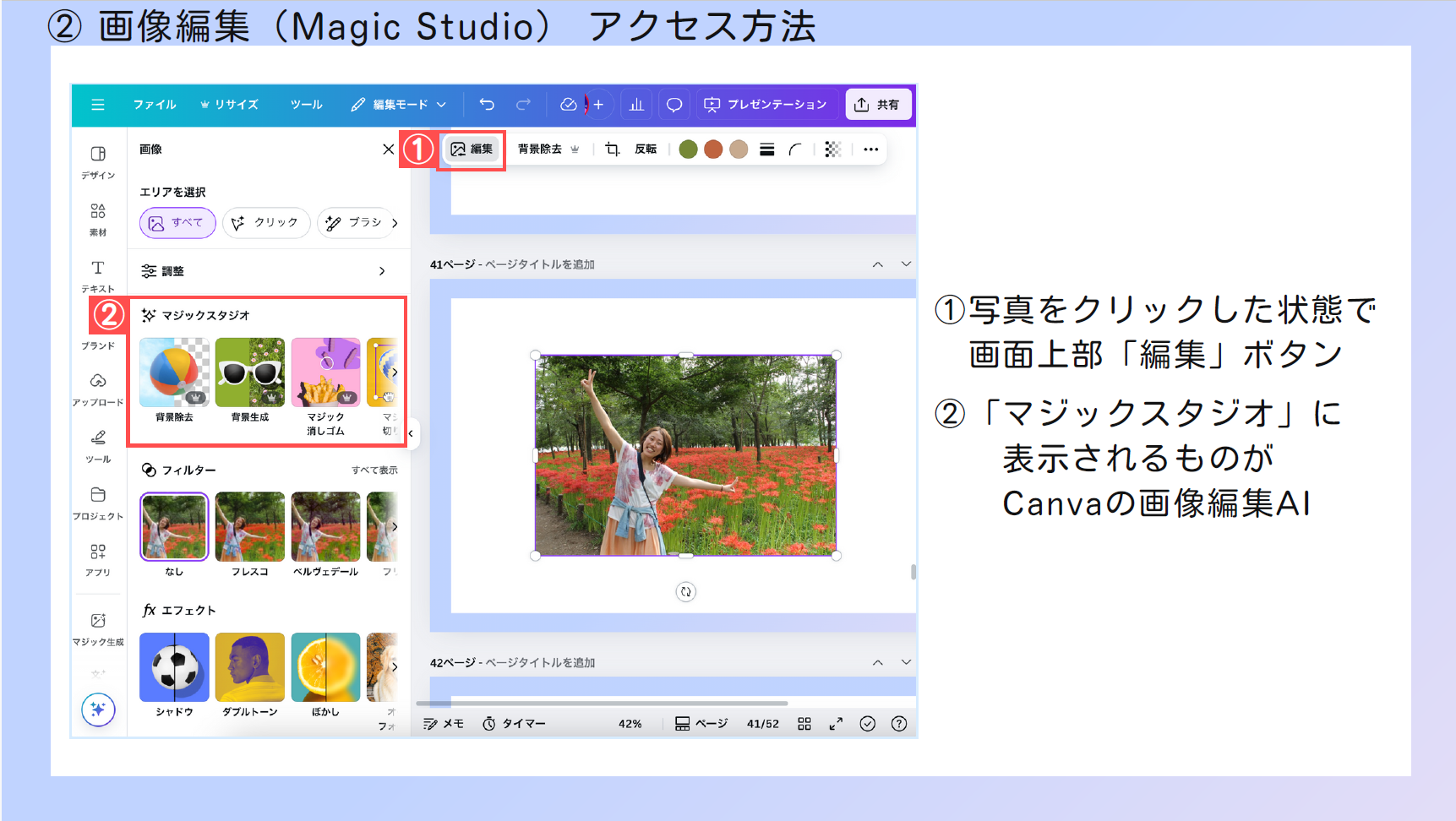1456x821 pixels.
Task: Open the テキスト text tool in sidebar
Action: (98, 275)
